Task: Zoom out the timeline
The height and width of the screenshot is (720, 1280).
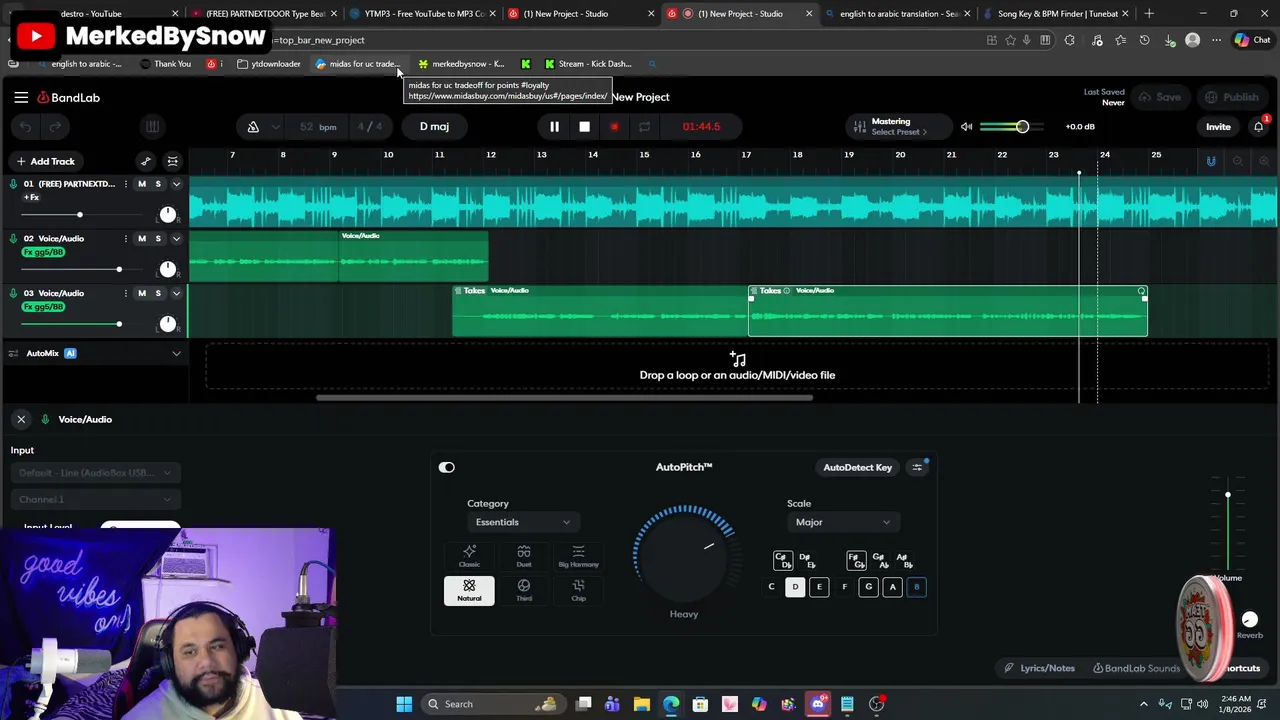Action: pos(1238,161)
